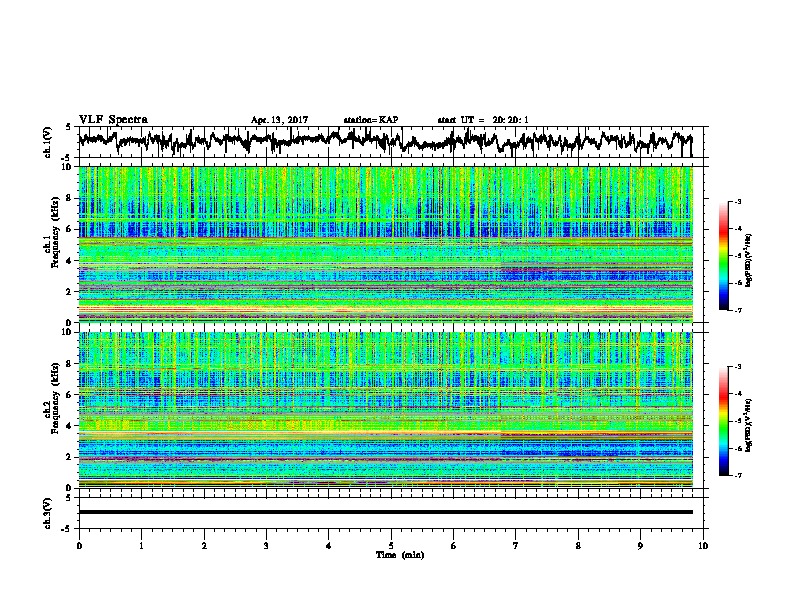Click time axis tick label "6"
792x612 pixels.
tap(454, 546)
